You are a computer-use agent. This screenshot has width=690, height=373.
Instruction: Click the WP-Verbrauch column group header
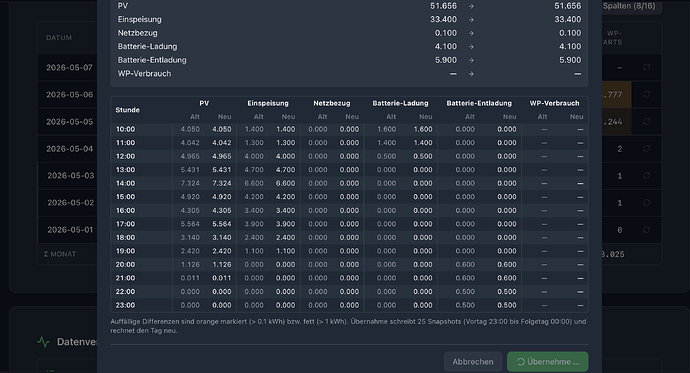point(554,103)
